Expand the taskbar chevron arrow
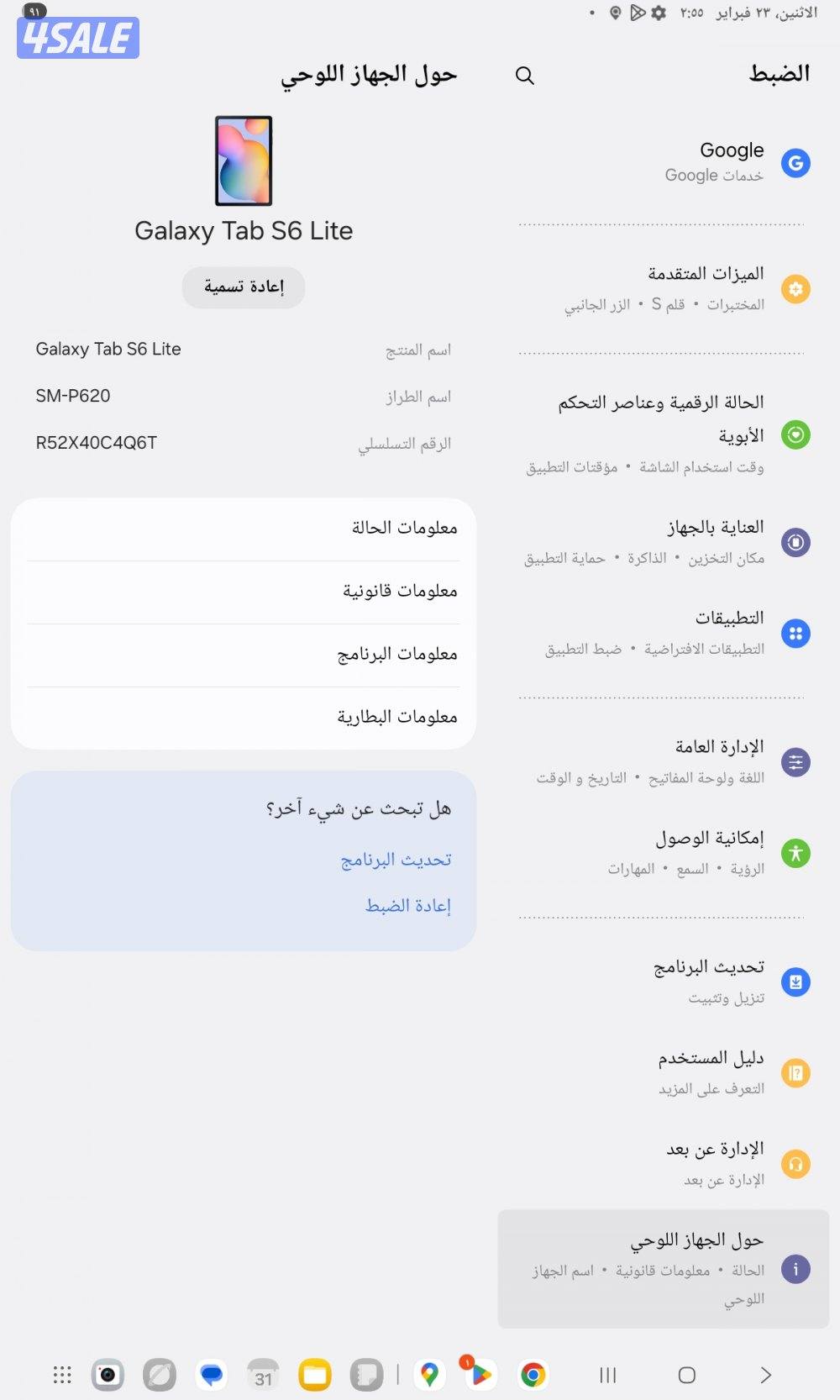The height and width of the screenshot is (1400, 840). click(x=765, y=1375)
